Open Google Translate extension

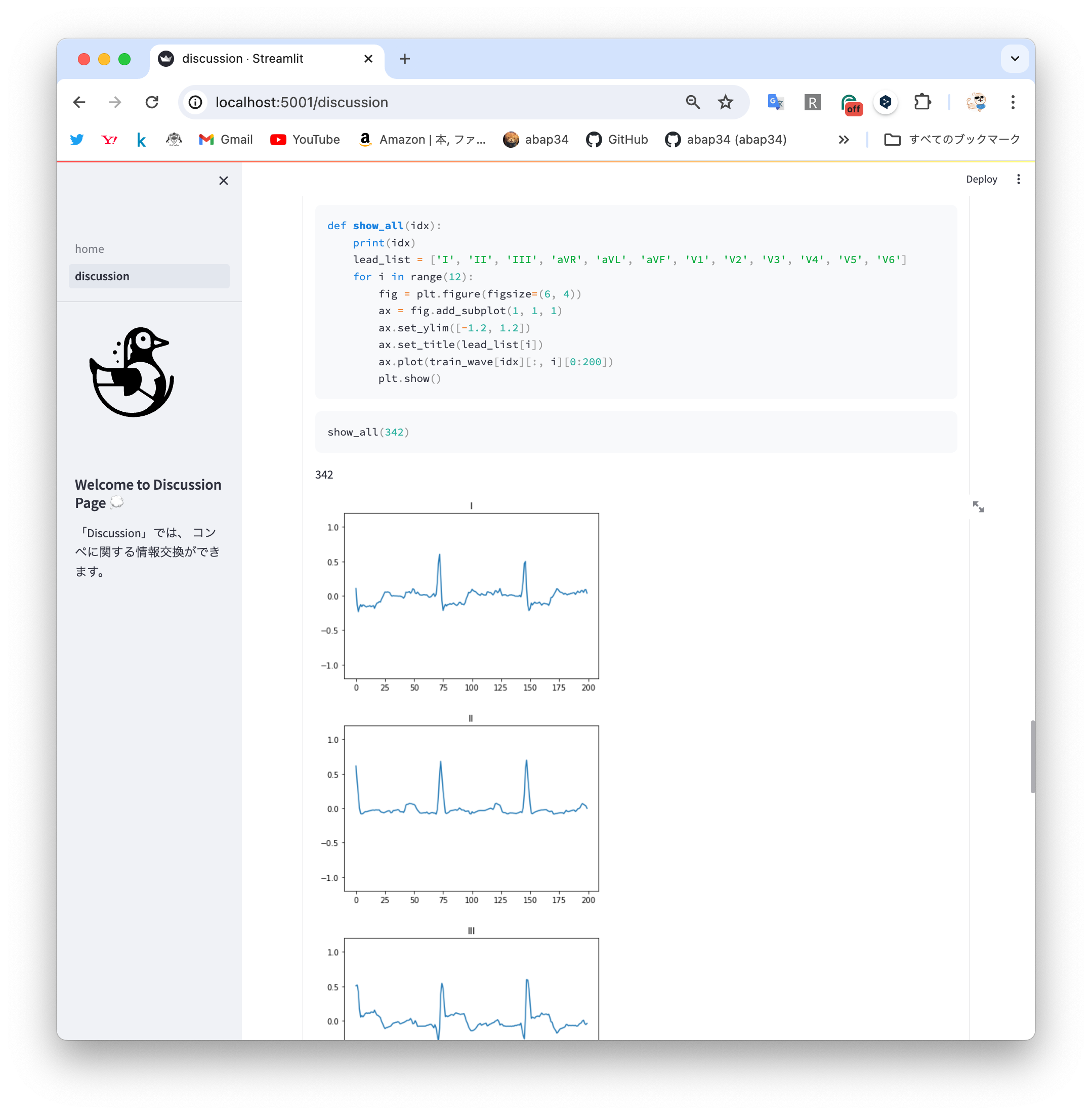pyautogui.click(x=775, y=102)
